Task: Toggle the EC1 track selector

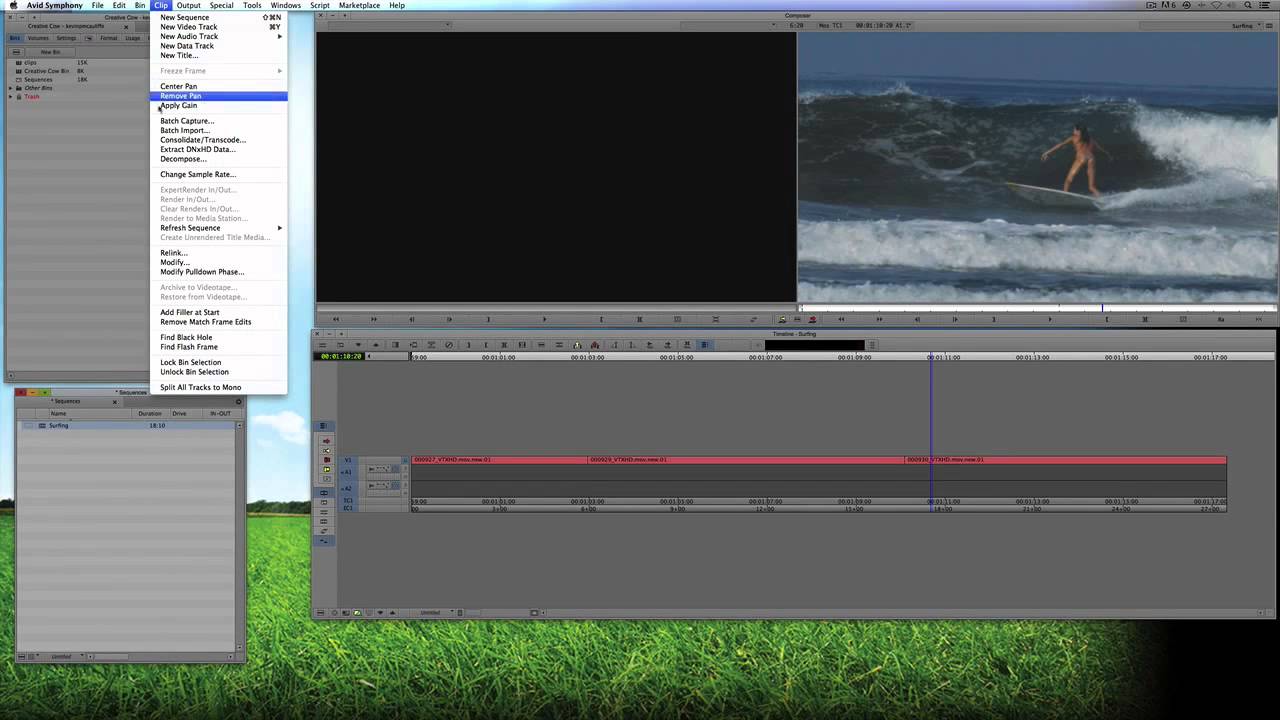Action: pyautogui.click(x=348, y=508)
